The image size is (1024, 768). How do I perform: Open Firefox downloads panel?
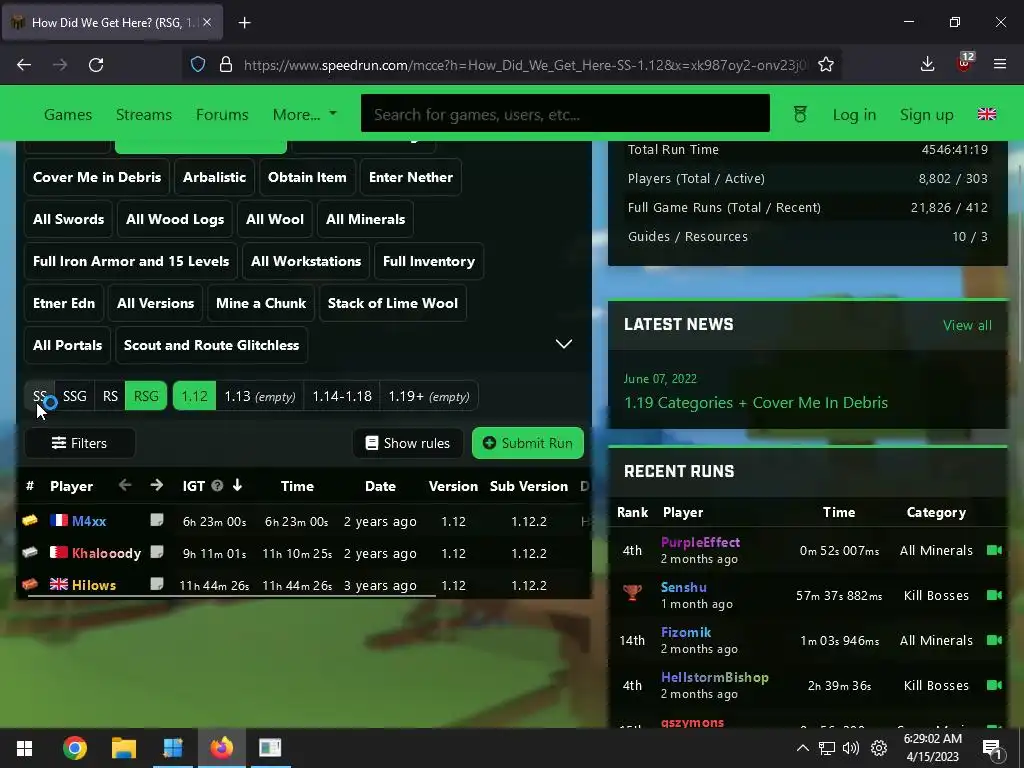(x=927, y=64)
